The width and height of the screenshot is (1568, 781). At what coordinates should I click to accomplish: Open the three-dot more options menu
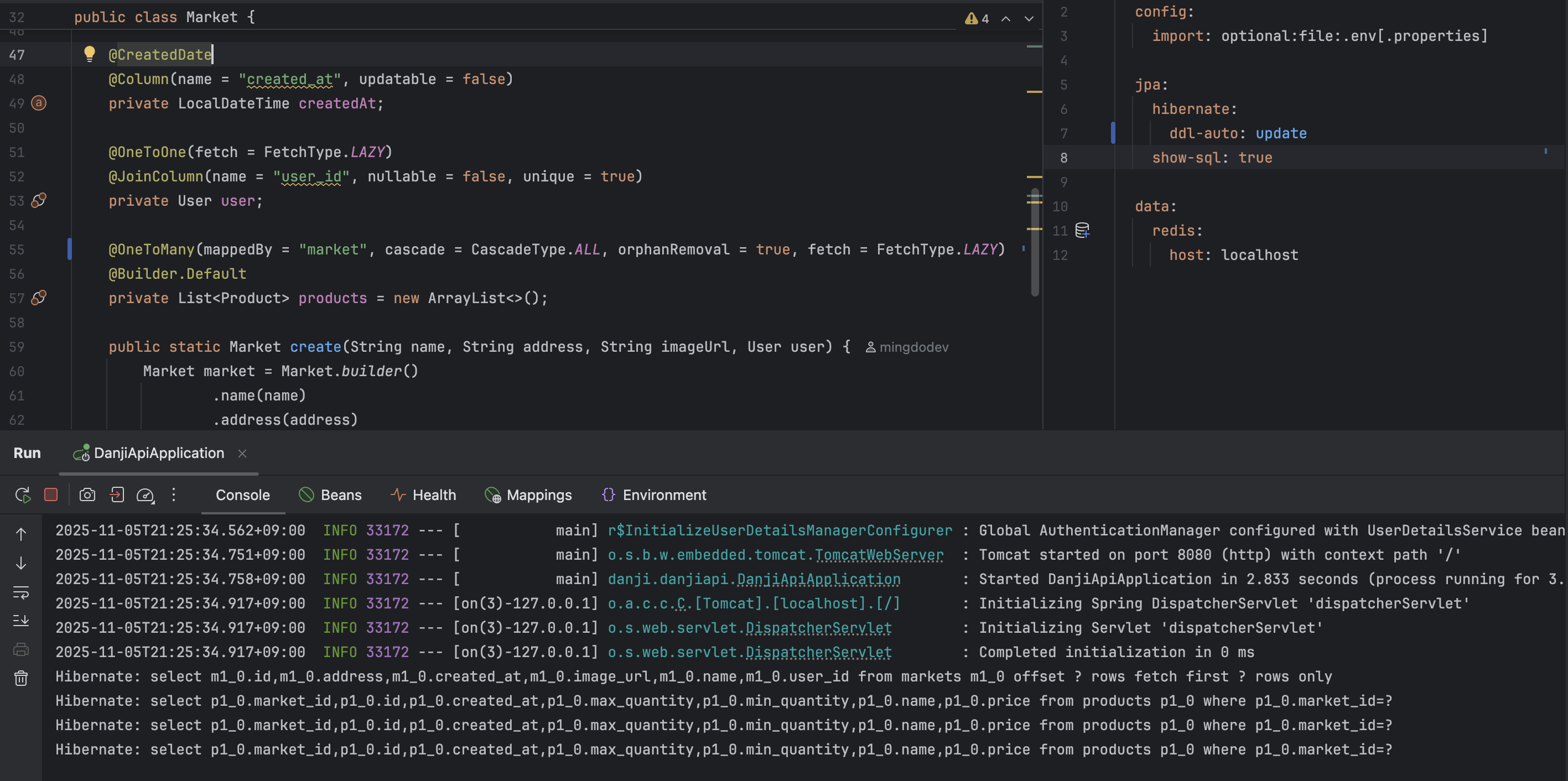174,495
